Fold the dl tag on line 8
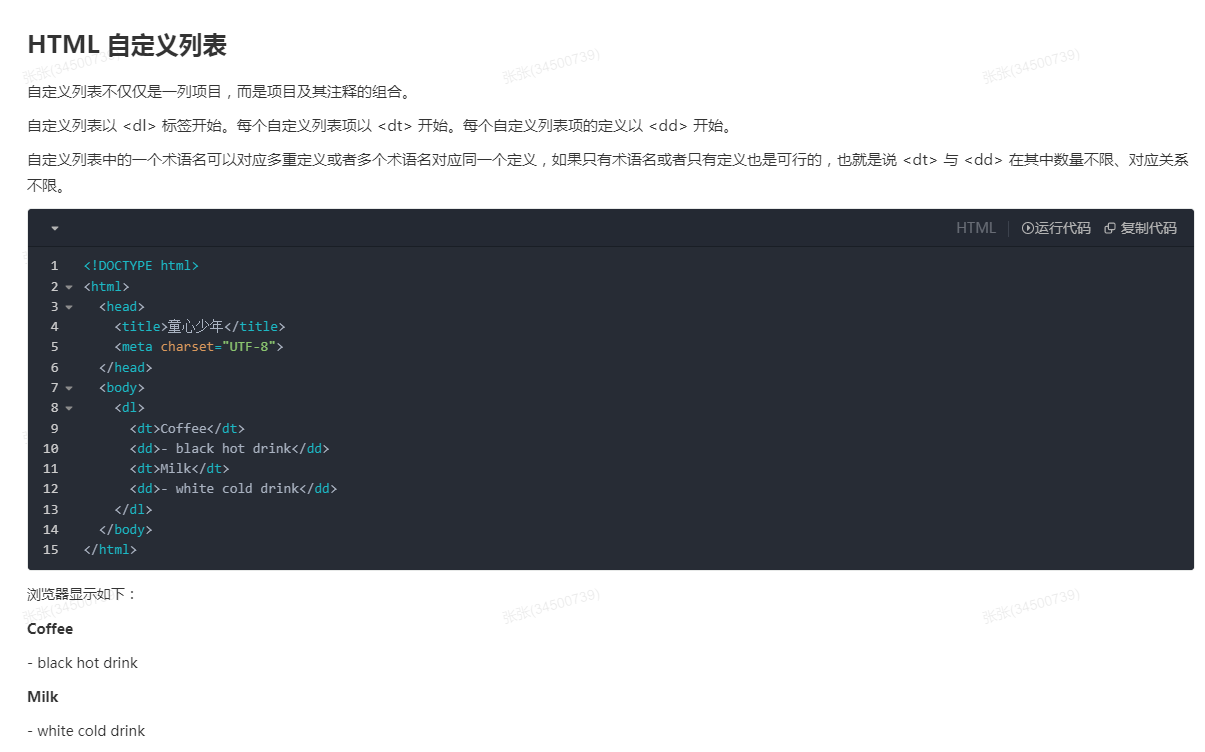This screenshot has width=1205, height=752. [x=69, y=408]
